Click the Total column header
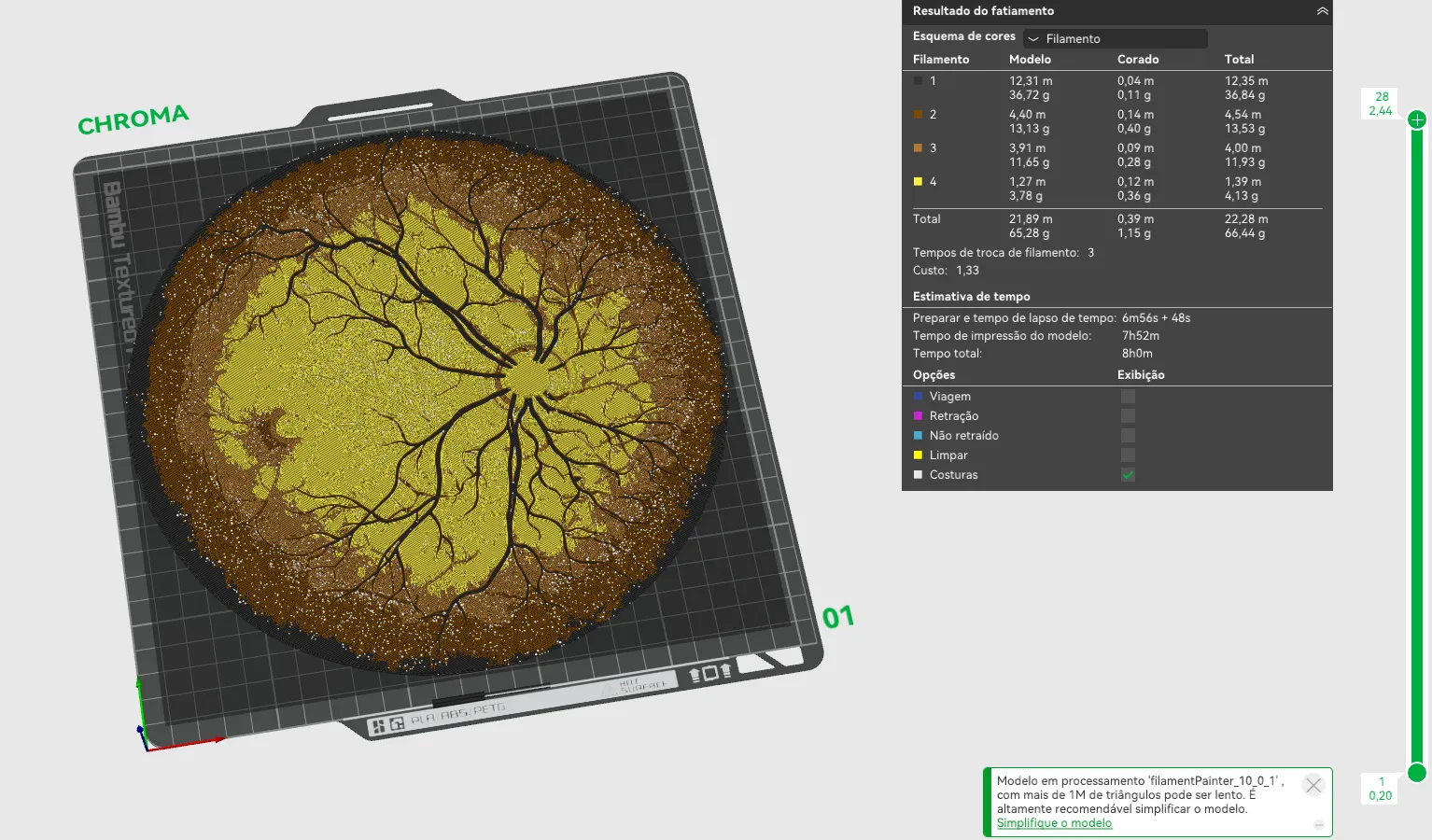 1240,60
